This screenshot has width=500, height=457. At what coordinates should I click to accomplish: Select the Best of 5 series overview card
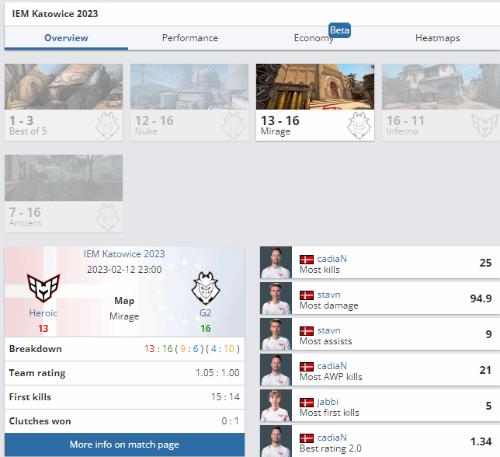point(64,102)
